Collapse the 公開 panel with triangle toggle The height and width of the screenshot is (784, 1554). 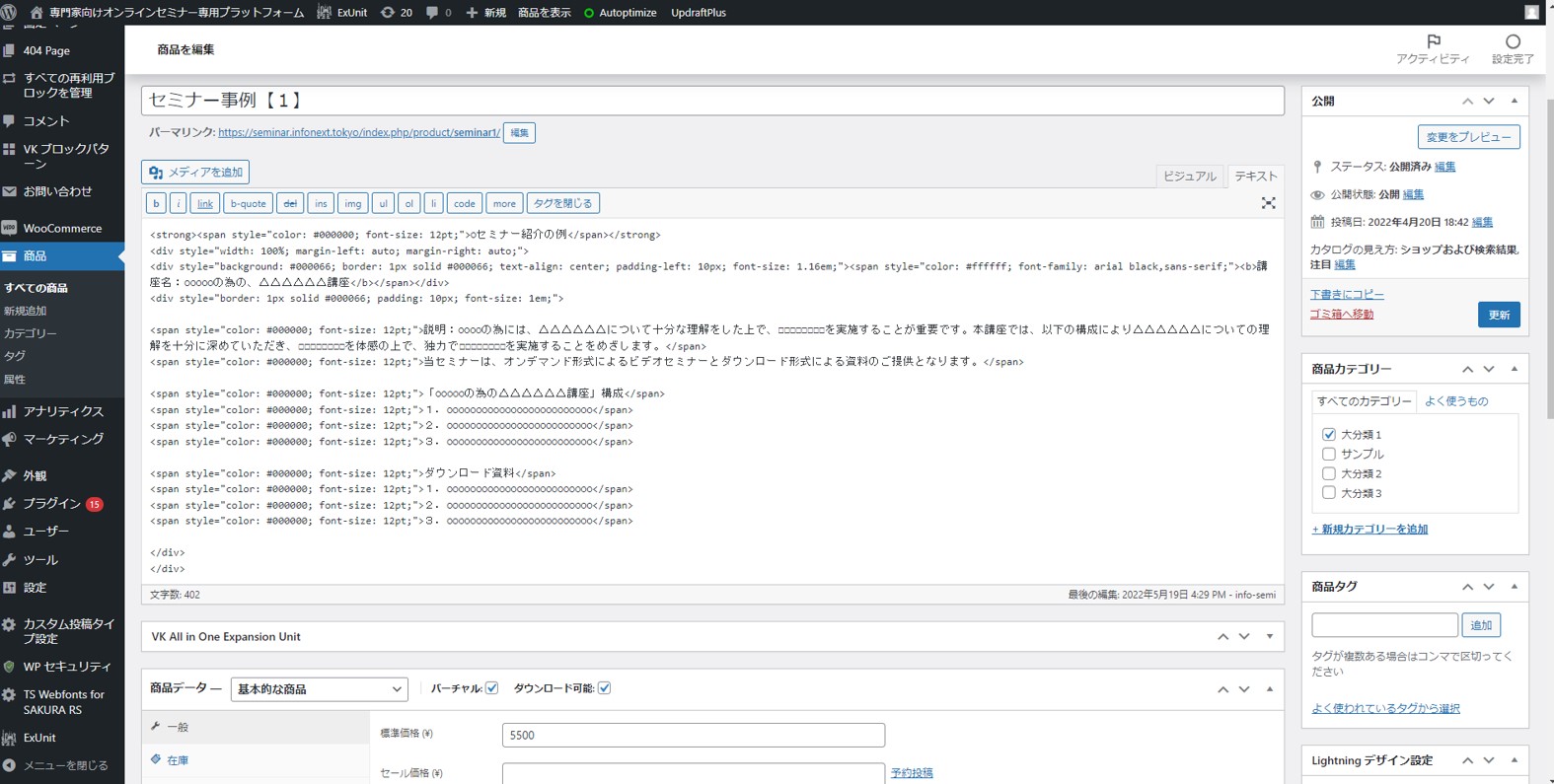1515,101
